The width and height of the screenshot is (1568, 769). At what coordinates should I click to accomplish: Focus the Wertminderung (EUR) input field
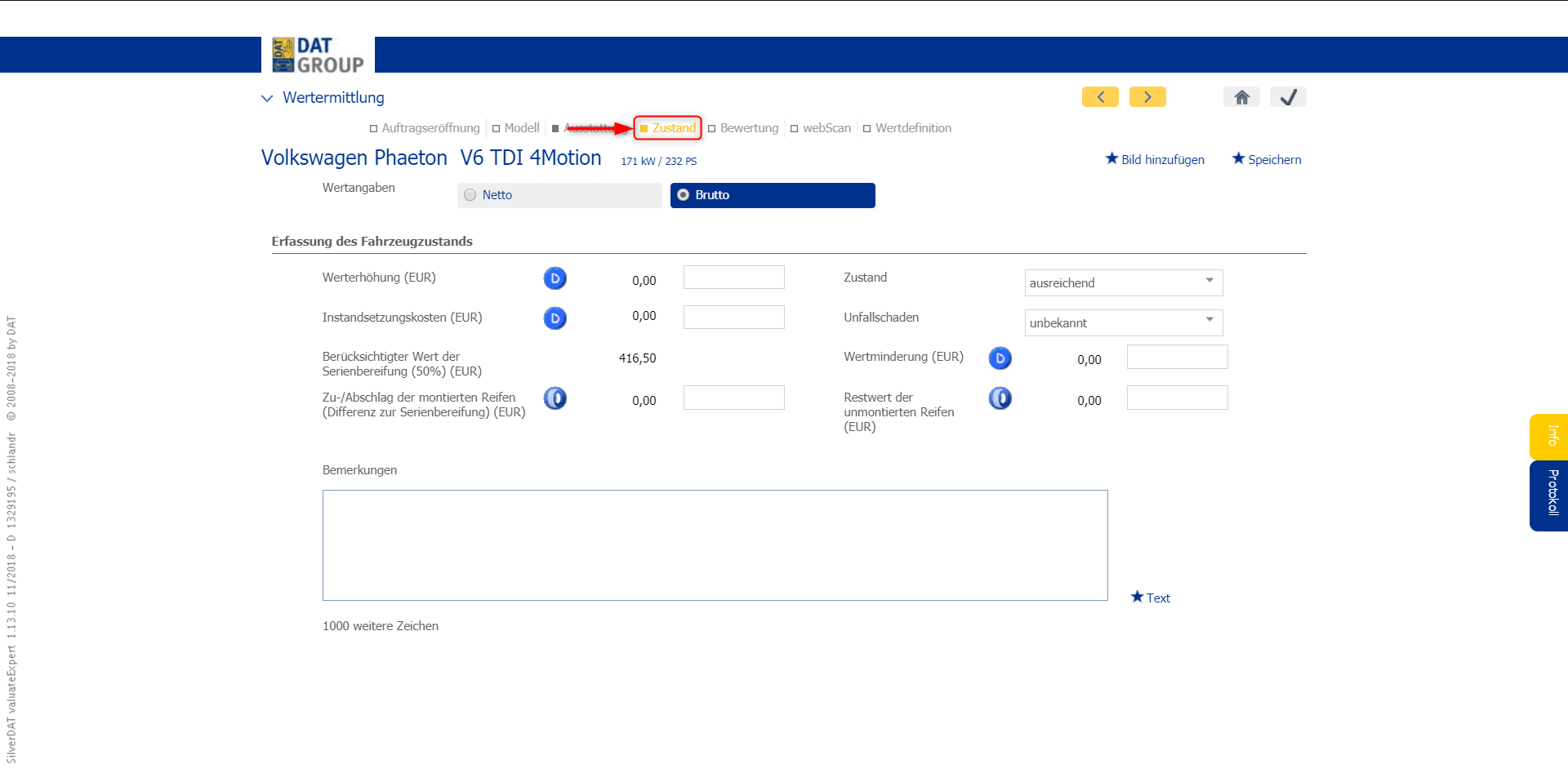pos(1178,357)
